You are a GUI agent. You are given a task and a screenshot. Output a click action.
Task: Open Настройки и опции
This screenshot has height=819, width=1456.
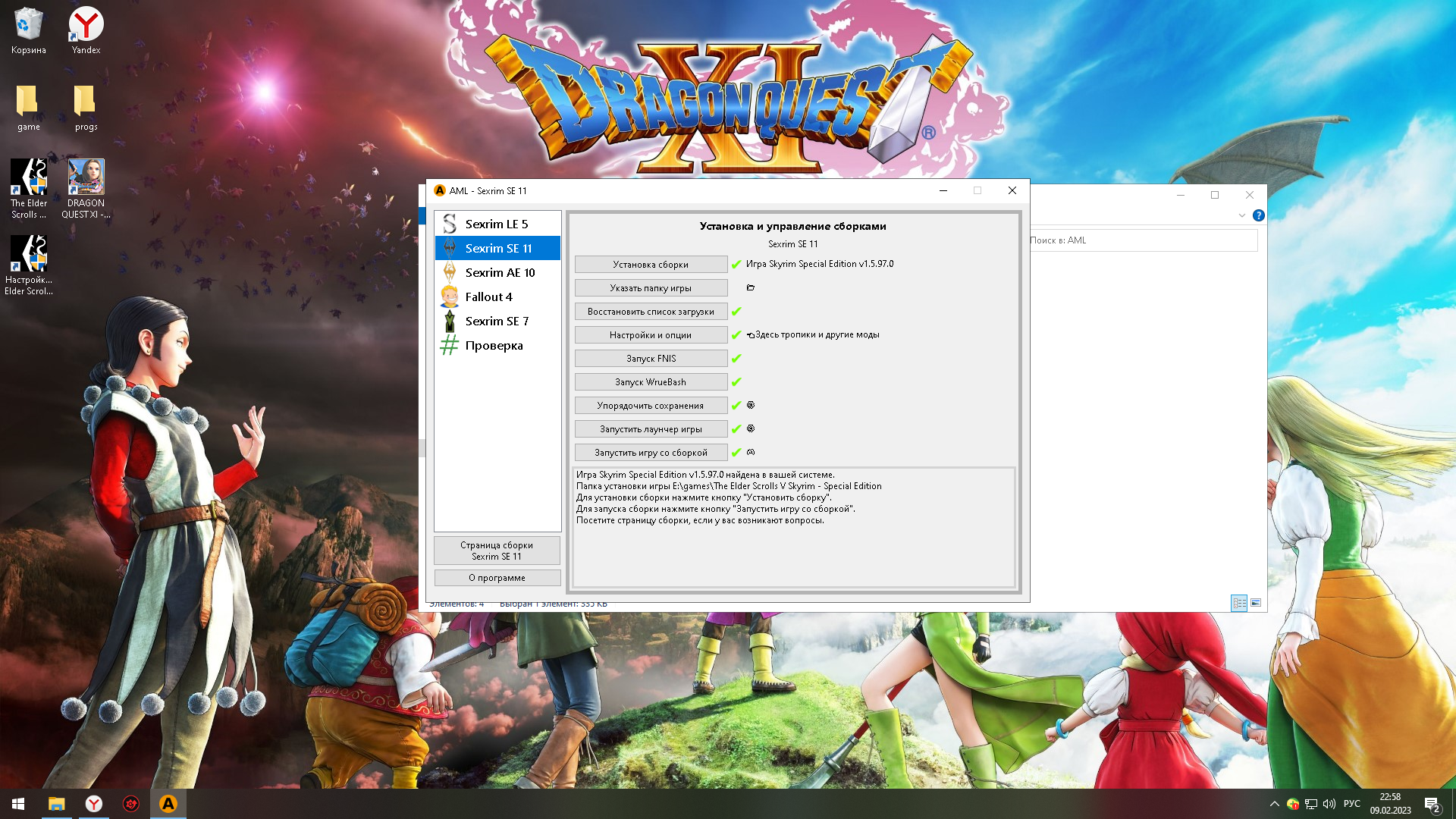(x=651, y=334)
